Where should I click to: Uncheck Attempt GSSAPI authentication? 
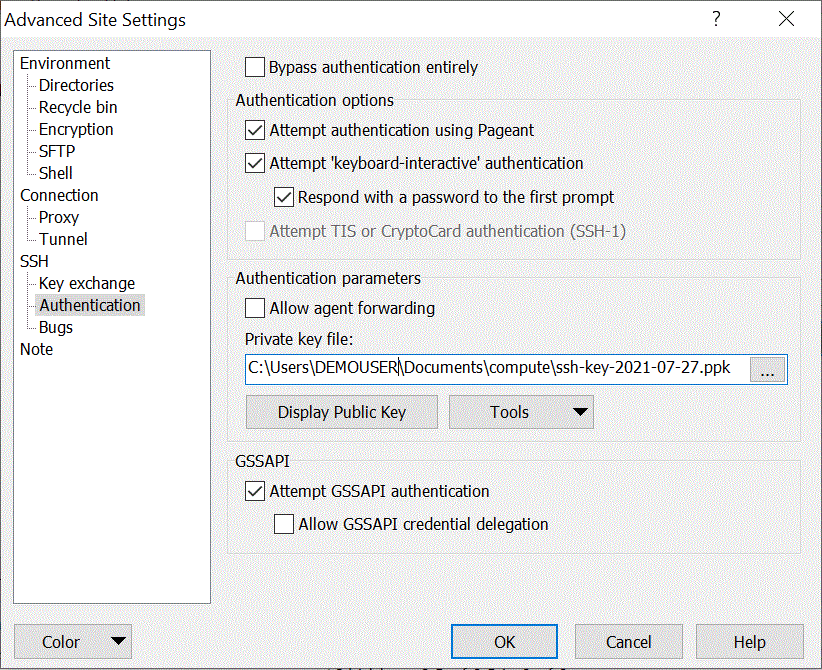coord(254,491)
